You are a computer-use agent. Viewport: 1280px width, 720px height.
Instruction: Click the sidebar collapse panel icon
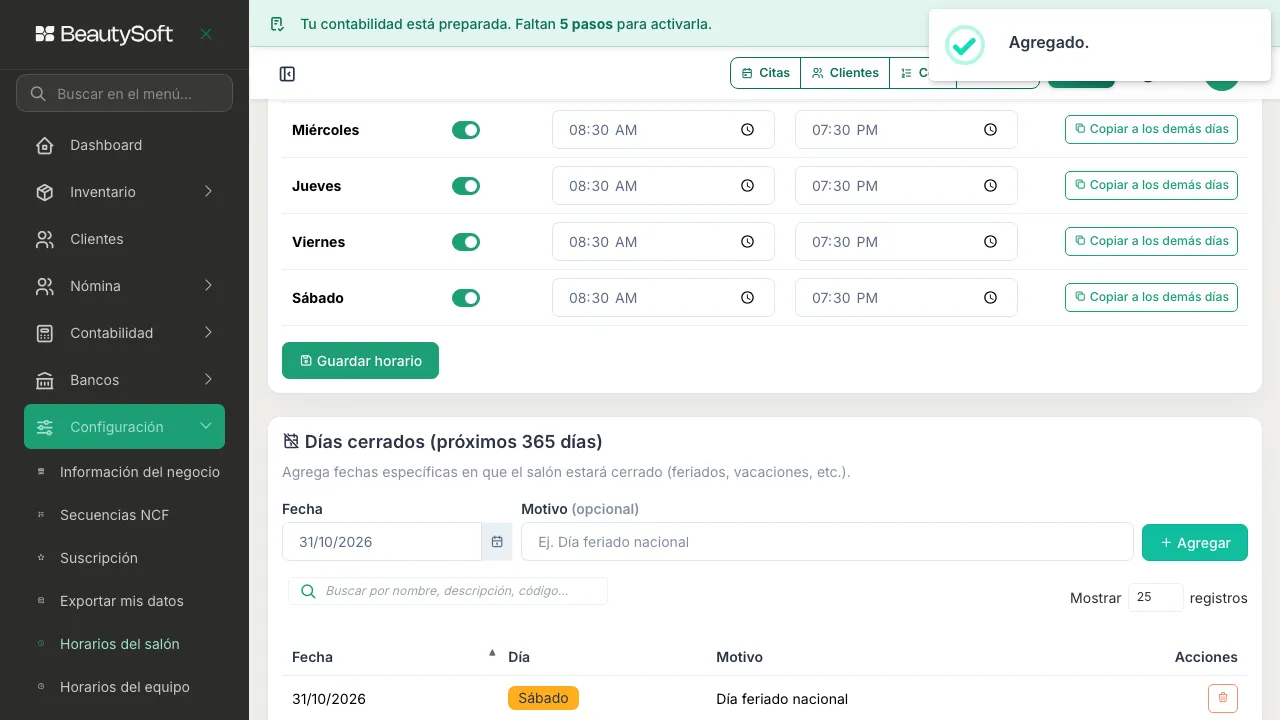point(287,74)
